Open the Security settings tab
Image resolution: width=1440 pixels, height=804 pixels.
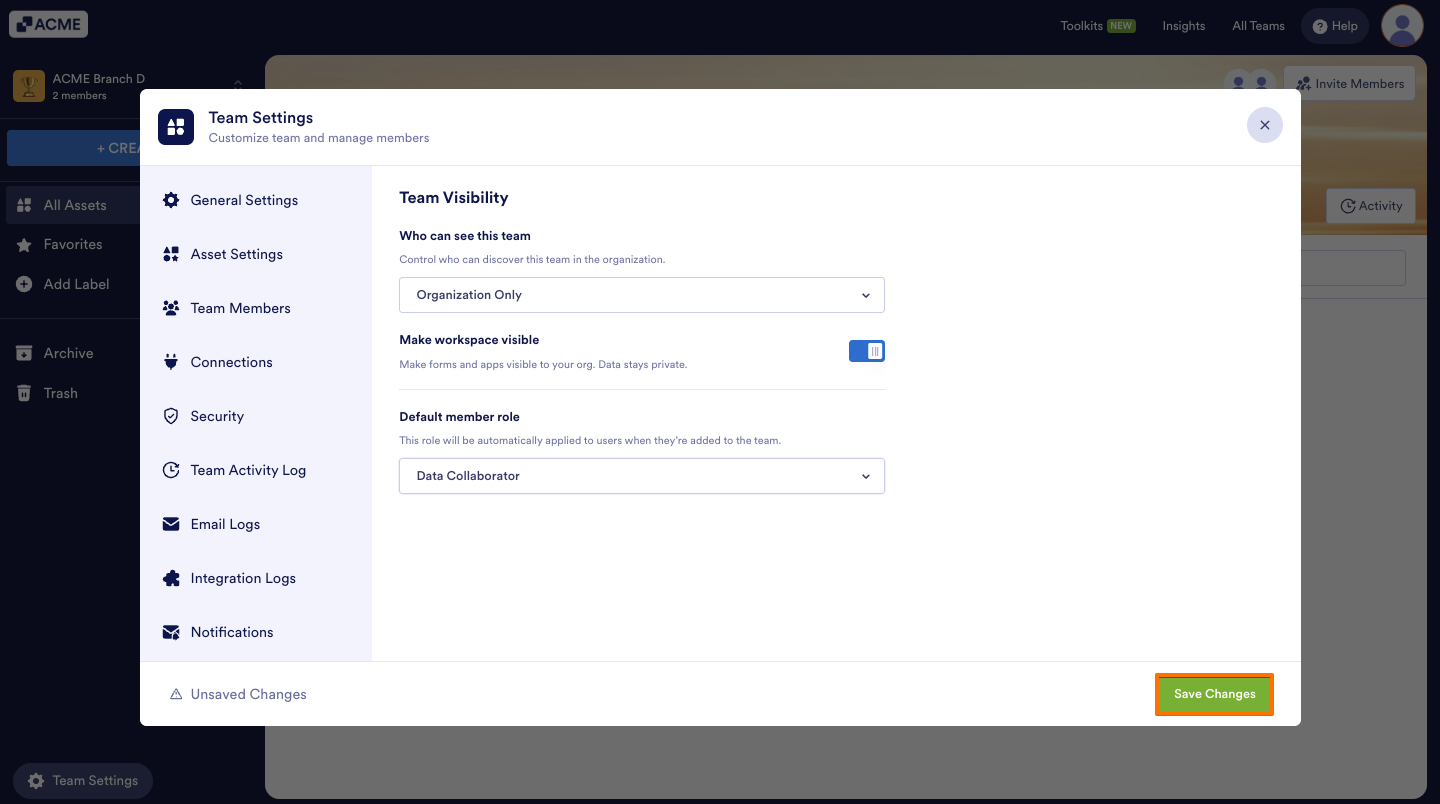coord(256,416)
